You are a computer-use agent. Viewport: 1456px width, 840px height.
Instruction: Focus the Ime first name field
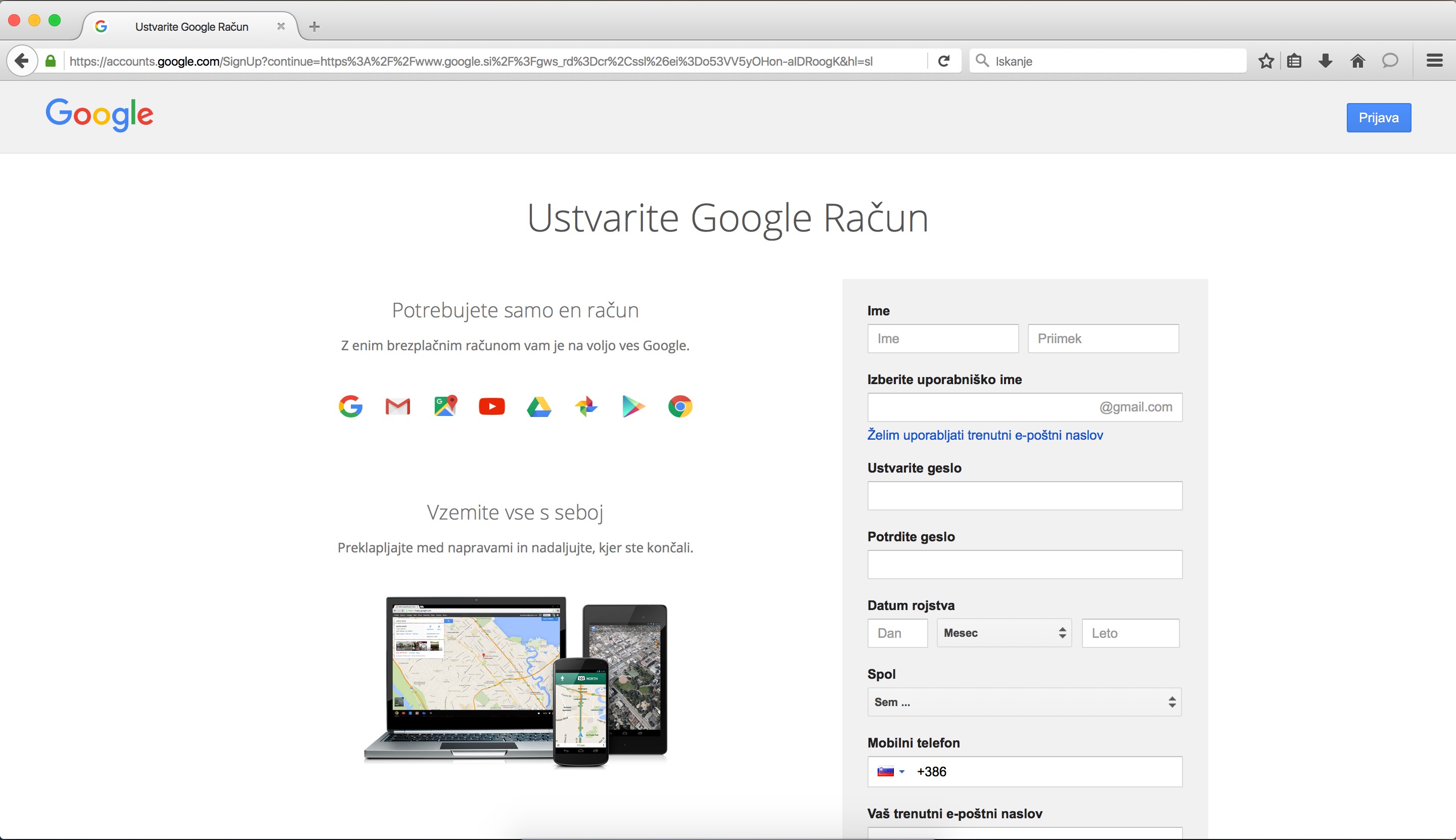click(x=943, y=339)
